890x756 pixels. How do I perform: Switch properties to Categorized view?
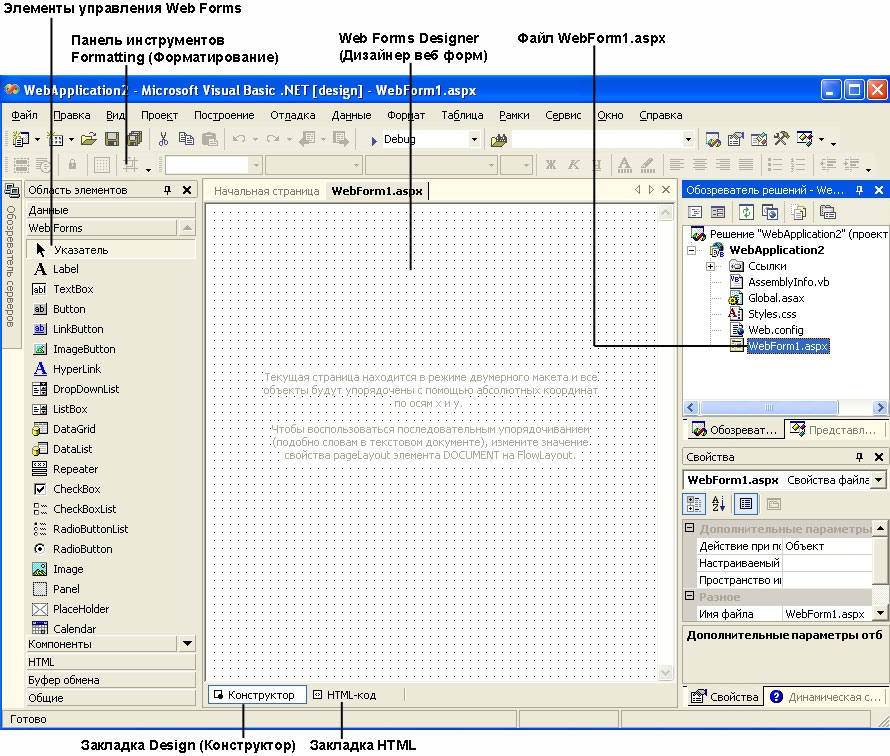[x=694, y=503]
